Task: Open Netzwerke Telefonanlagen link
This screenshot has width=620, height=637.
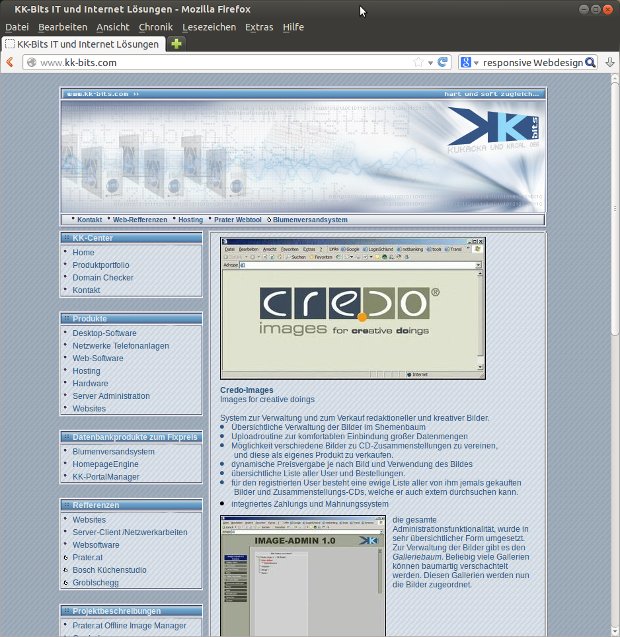Action: tap(121, 346)
